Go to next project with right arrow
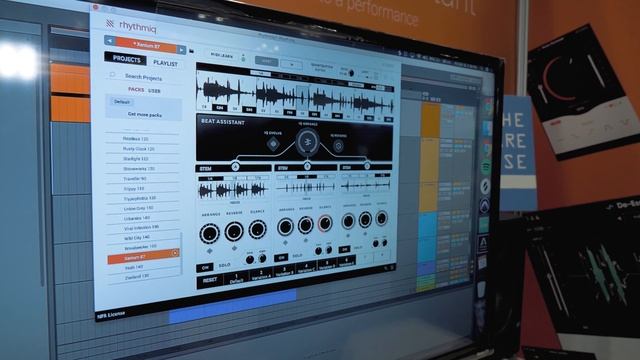Screen dimensions: 640x360 (181, 50)
